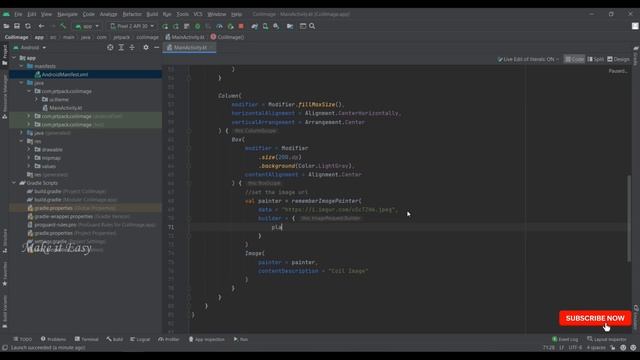Collapse the manifests folder

(21, 66)
